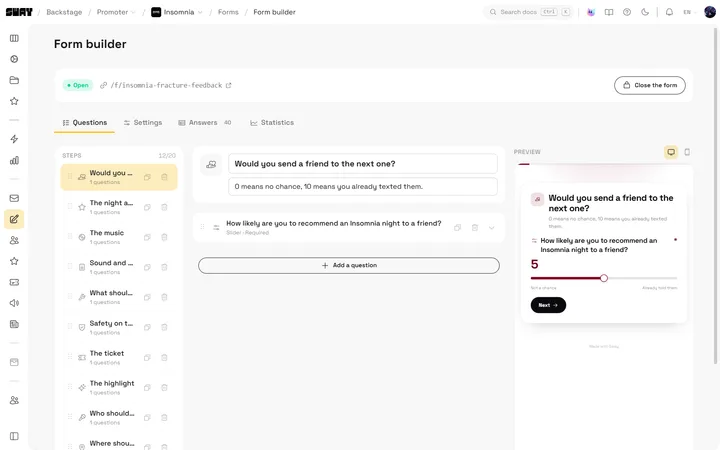Open the ticket icon in the sidebar
The height and width of the screenshot is (450, 720).
coord(14,282)
